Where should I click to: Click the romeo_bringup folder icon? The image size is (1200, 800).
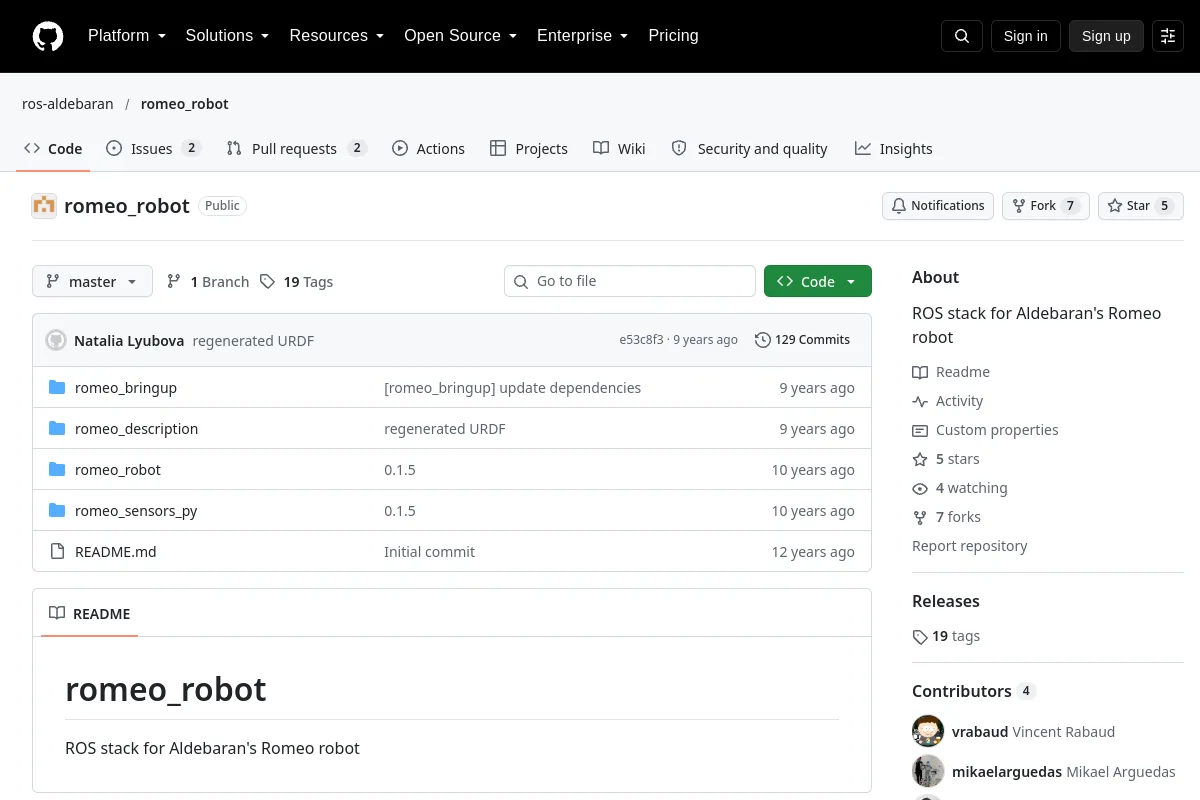(57, 388)
